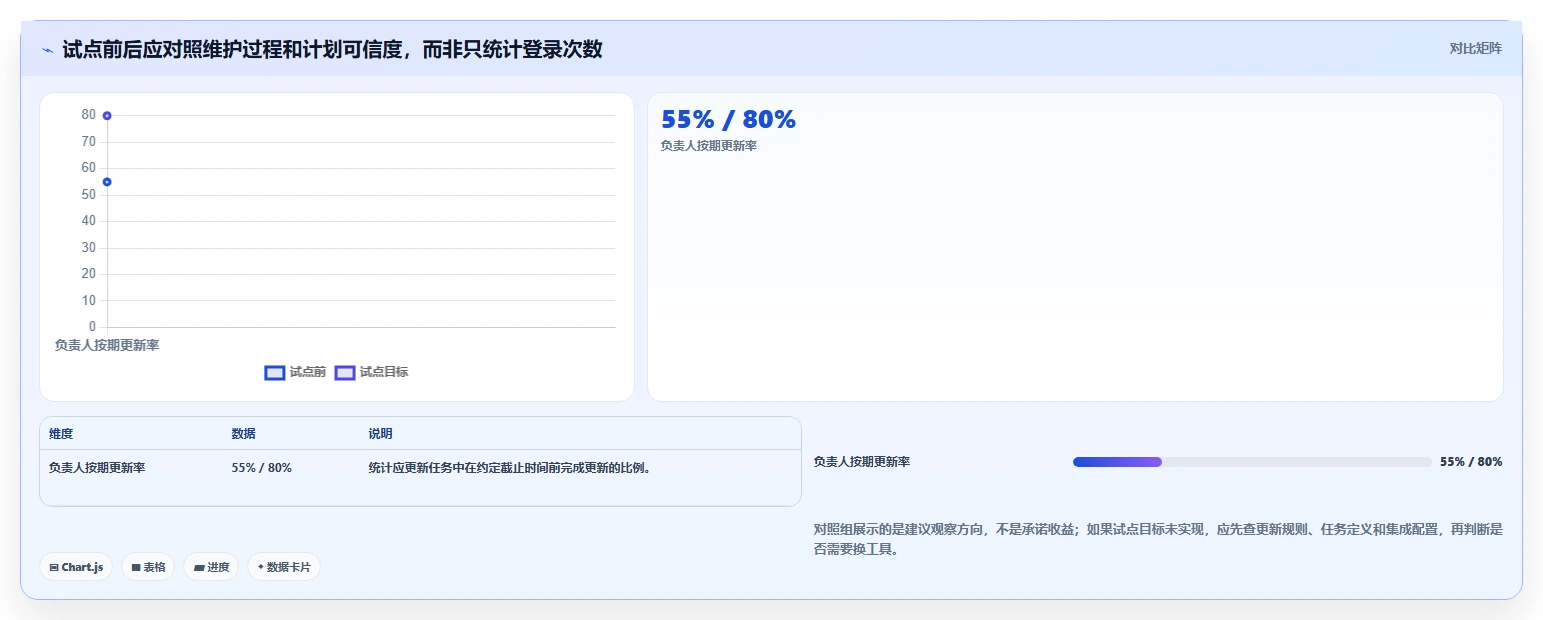Image resolution: width=1543 pixels, height=620 pixels.
Task: Click the 数据 column header
Action: pos(244,434)
